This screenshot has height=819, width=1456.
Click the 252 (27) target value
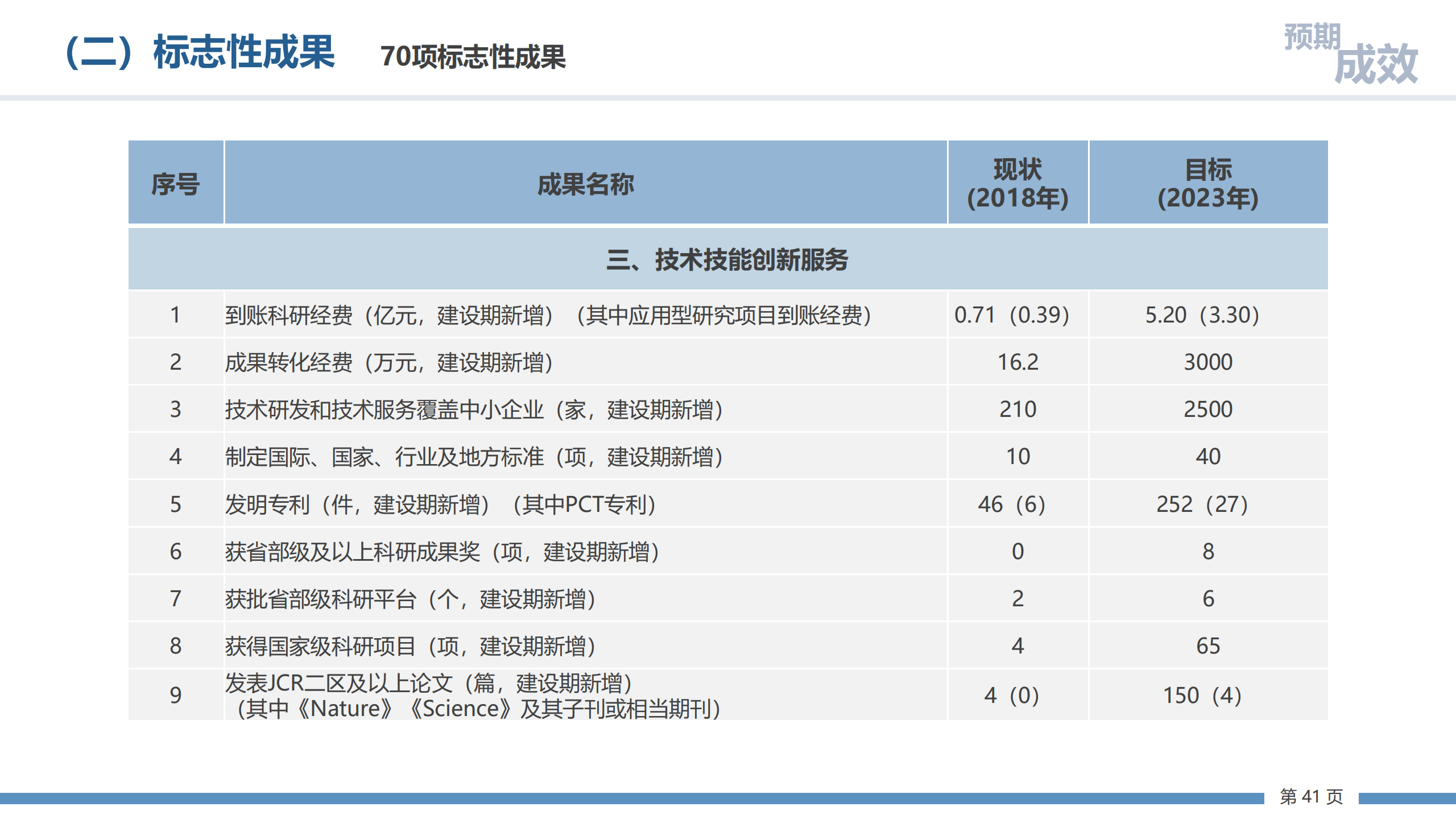pos(1202,504)
